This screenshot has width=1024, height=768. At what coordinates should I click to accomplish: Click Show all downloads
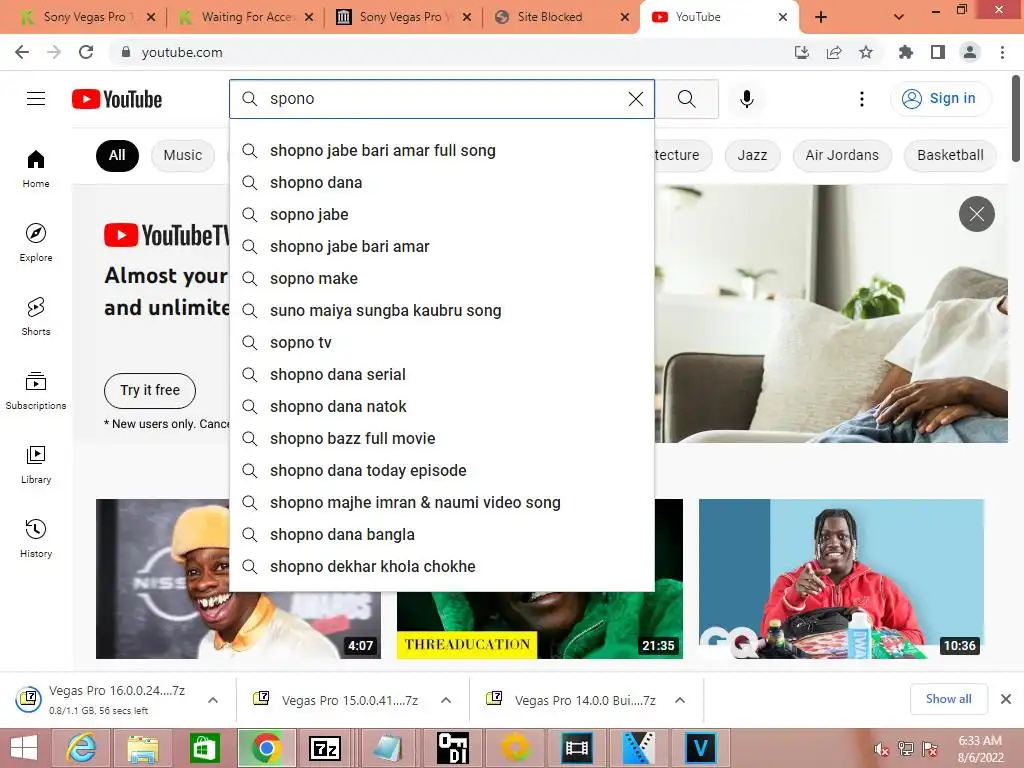click(948, 699)
